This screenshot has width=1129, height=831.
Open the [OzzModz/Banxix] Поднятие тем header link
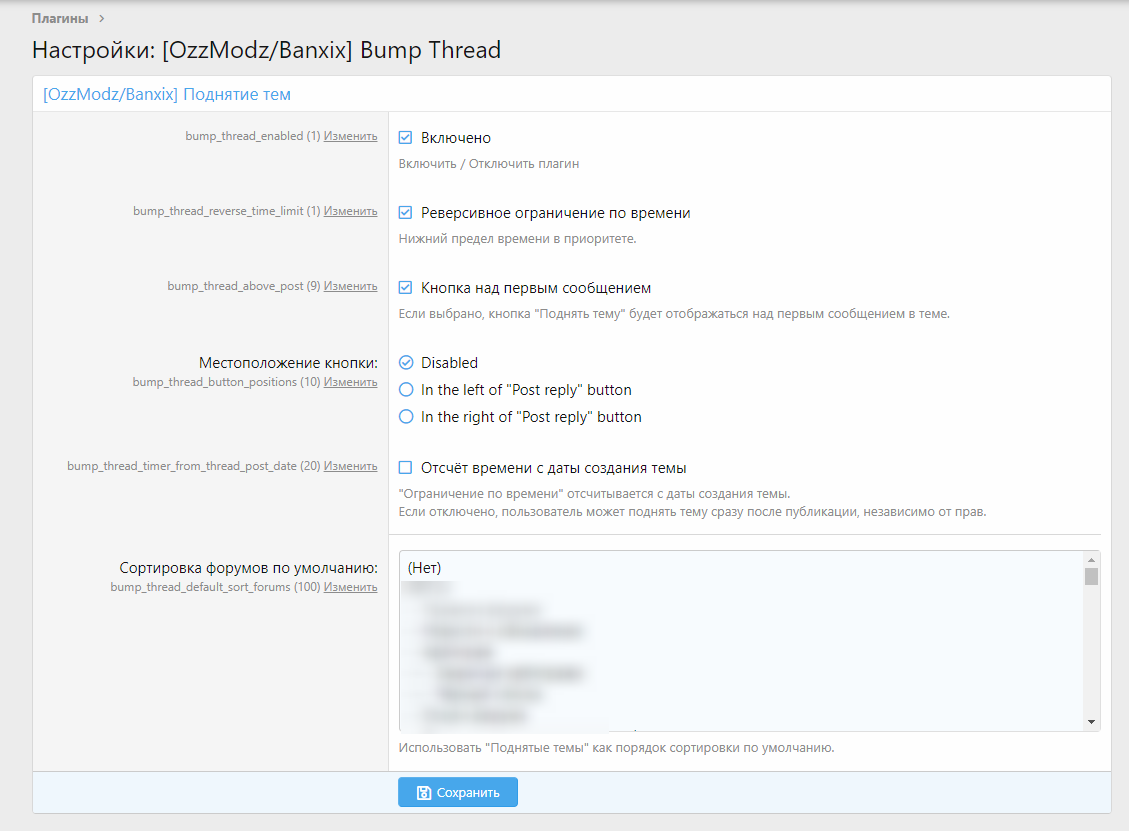tap(167, 94)
